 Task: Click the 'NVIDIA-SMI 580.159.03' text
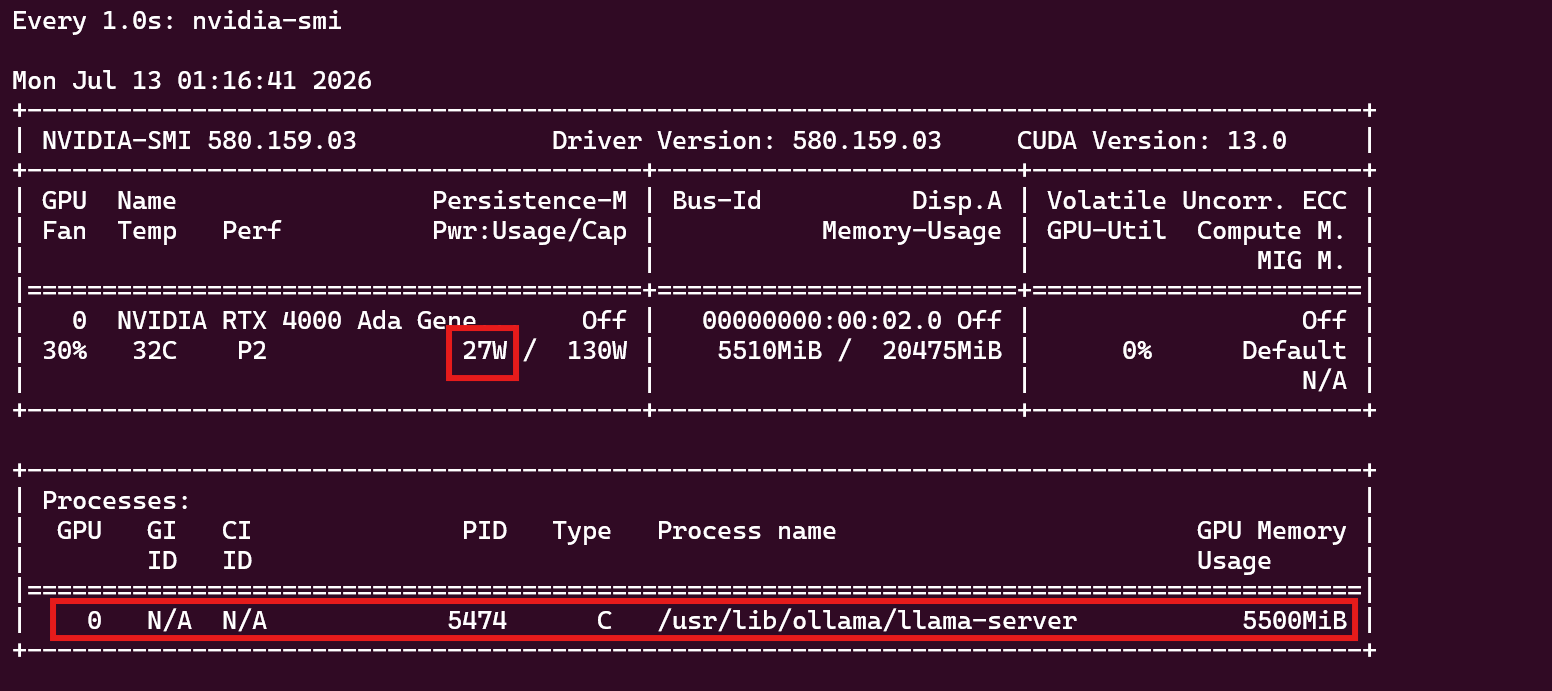coord(199,141)
